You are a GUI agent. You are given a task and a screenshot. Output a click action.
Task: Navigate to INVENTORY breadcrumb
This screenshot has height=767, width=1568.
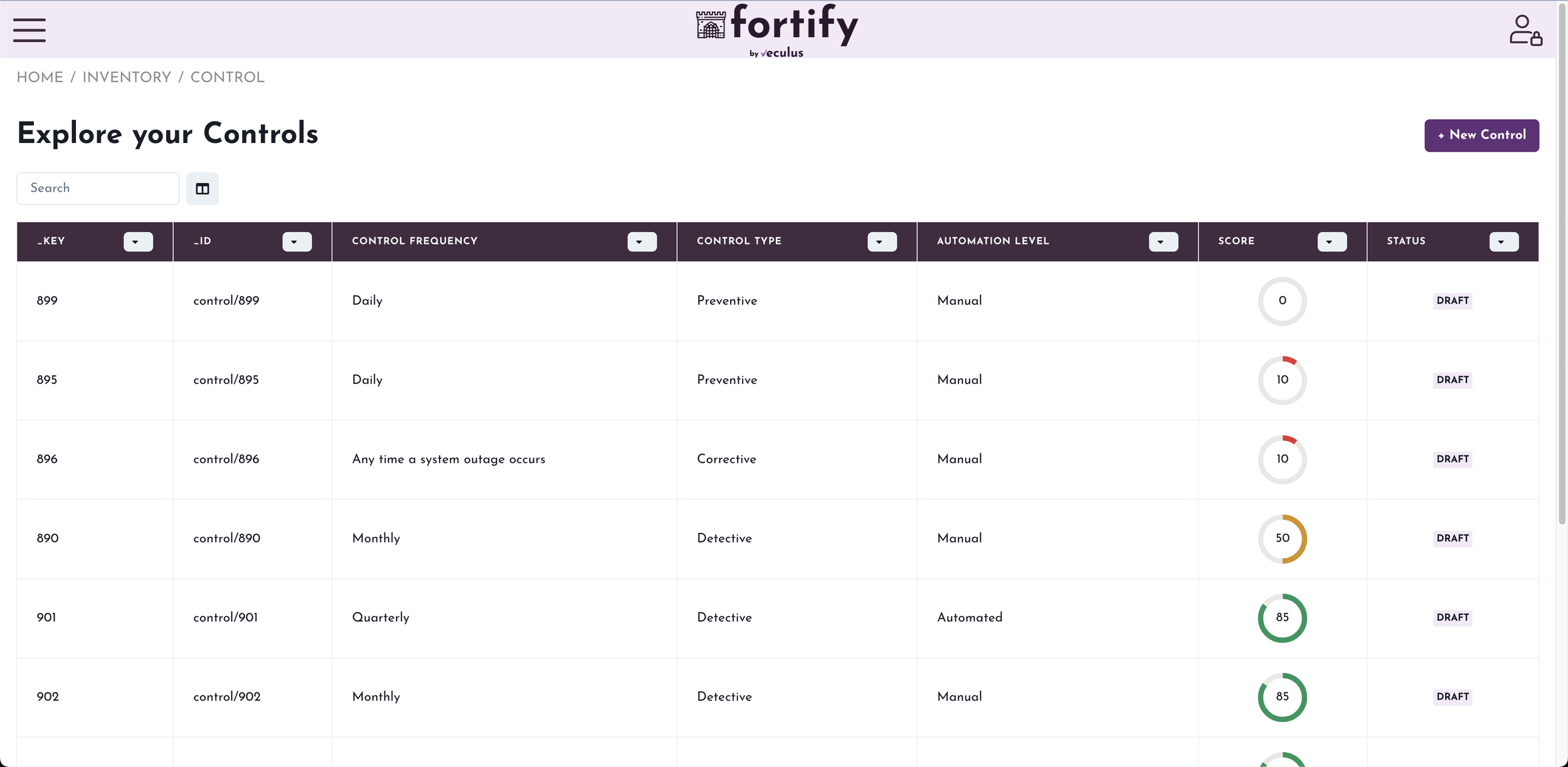click(127, 77)
